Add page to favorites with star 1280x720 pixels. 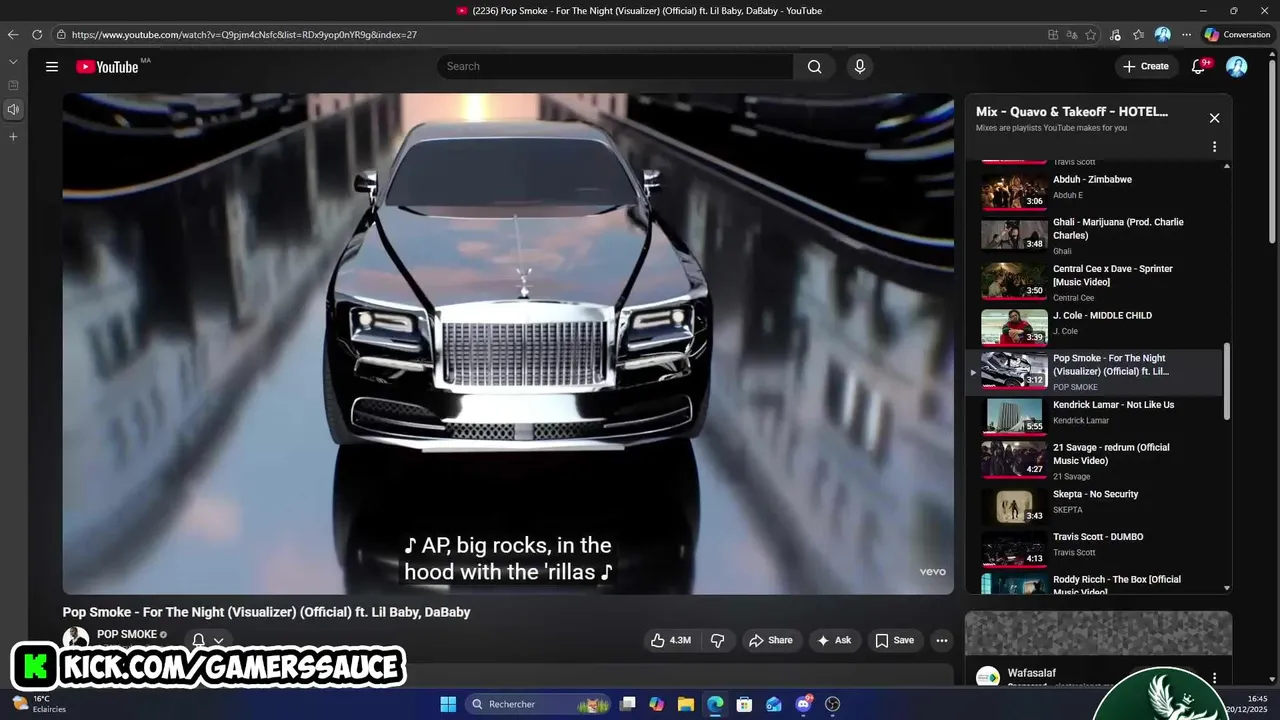[x=1090, y=34]
